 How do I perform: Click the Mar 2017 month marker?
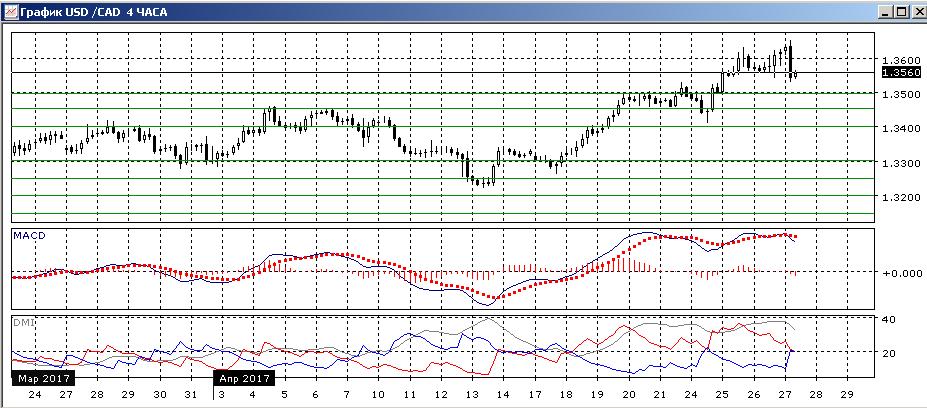pos(41,378)
